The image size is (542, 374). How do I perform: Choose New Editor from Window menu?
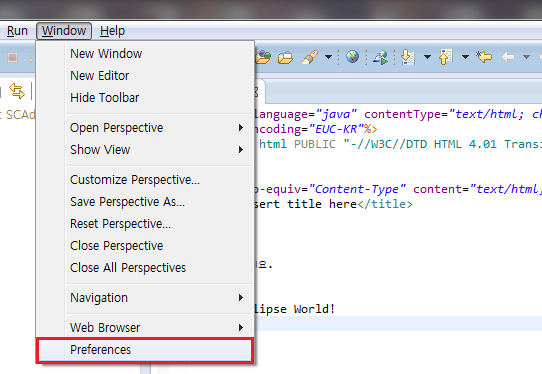(x=145, y=75)
